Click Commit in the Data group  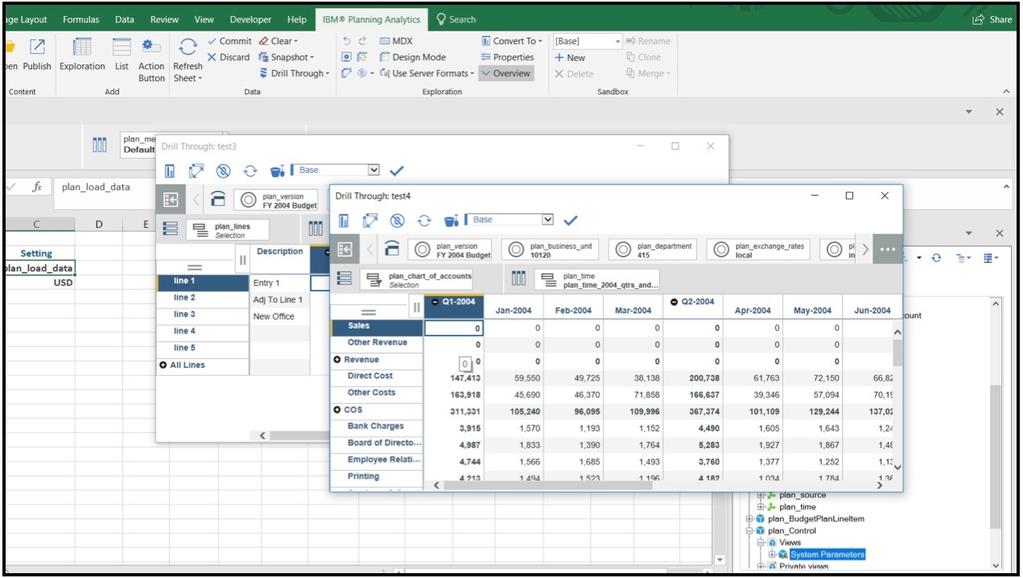point(230,41)
